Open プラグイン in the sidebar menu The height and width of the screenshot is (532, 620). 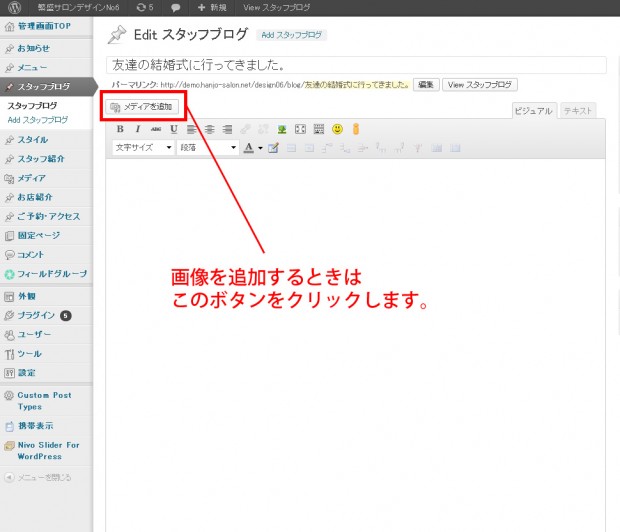pyautogui.click(x=36, y=315)
